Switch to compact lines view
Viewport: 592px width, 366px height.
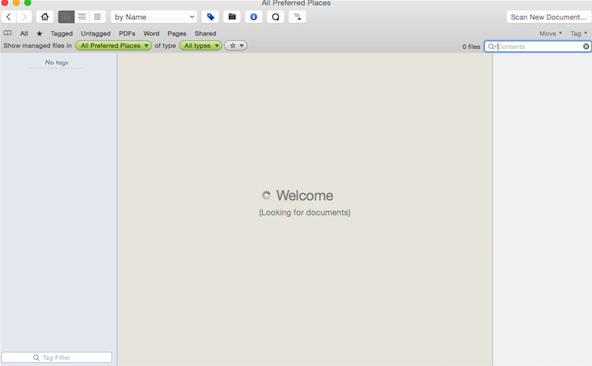(x=97, y=17)
